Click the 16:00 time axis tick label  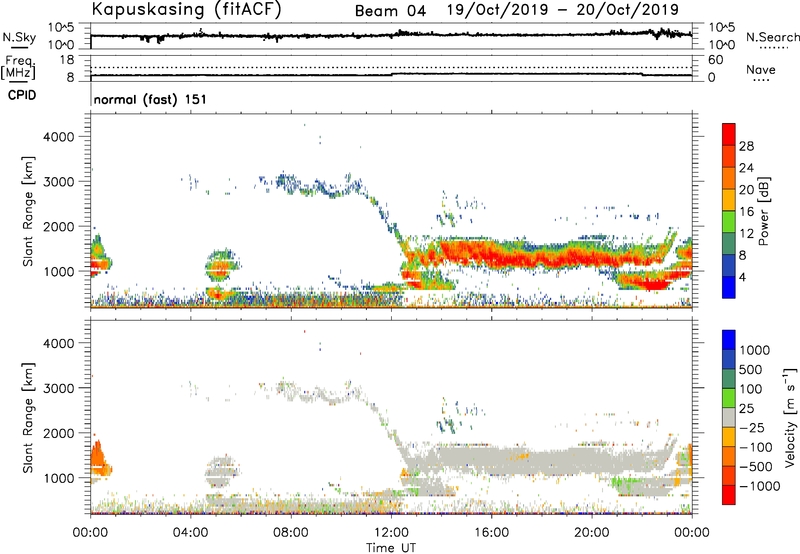click(491, 533)
